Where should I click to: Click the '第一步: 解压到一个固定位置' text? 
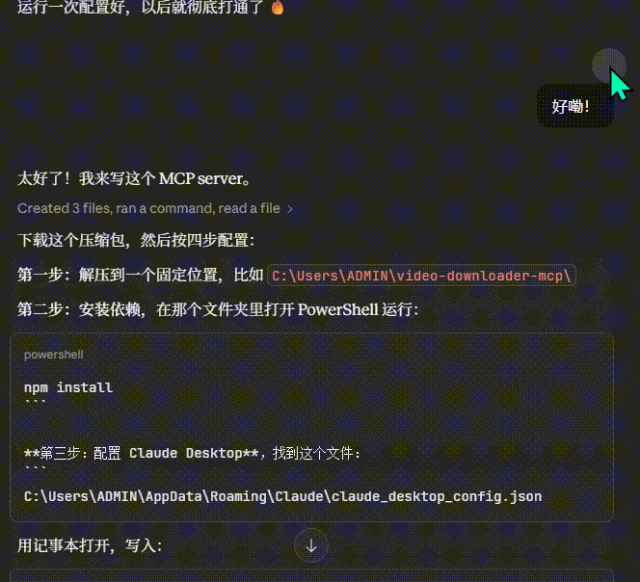tap(119, 275)
